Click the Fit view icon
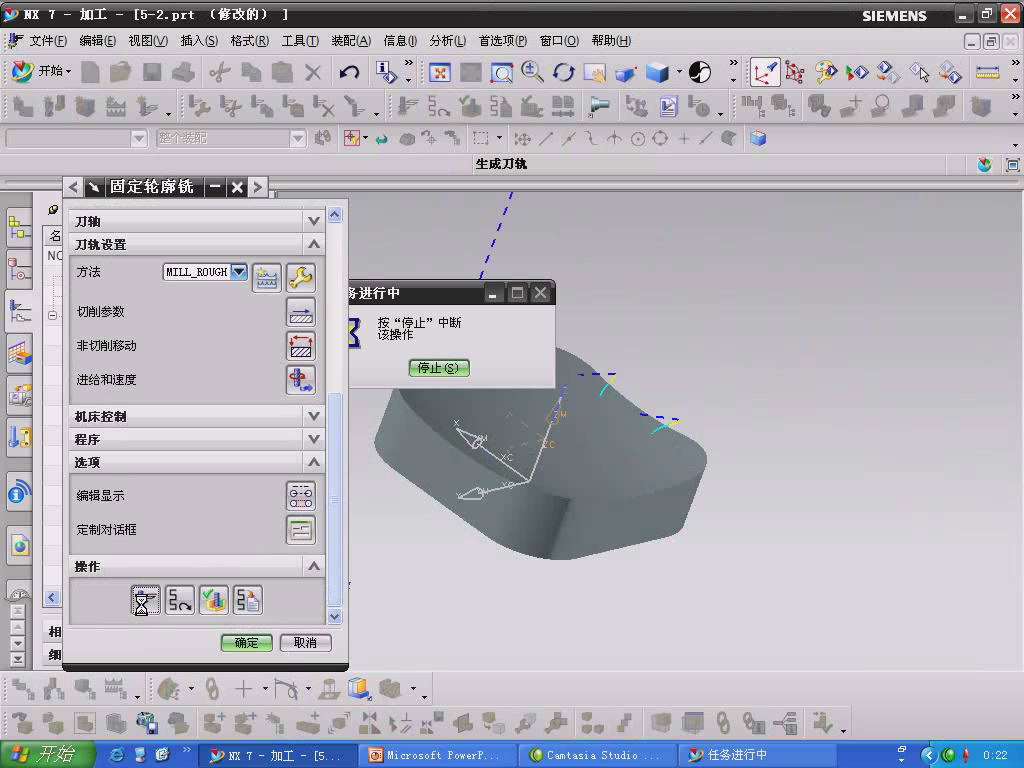Image resolution: width=1024 pixels, height=768 pixels. coord(440,72)
